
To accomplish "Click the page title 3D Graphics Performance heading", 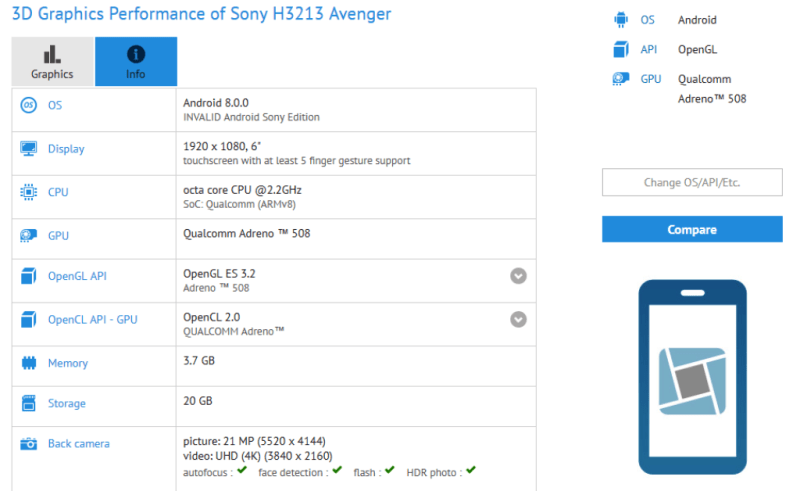I will [x=202, y=14].
